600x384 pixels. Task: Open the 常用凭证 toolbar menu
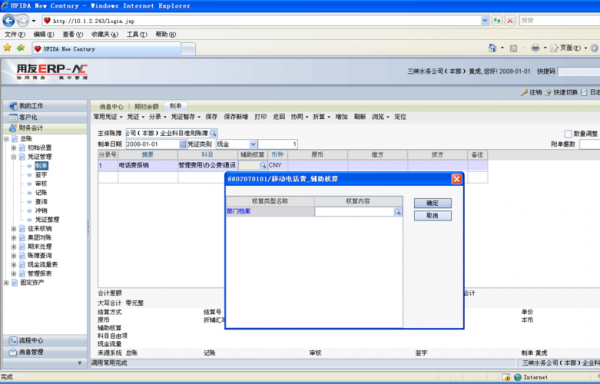[x=108, y=117]
